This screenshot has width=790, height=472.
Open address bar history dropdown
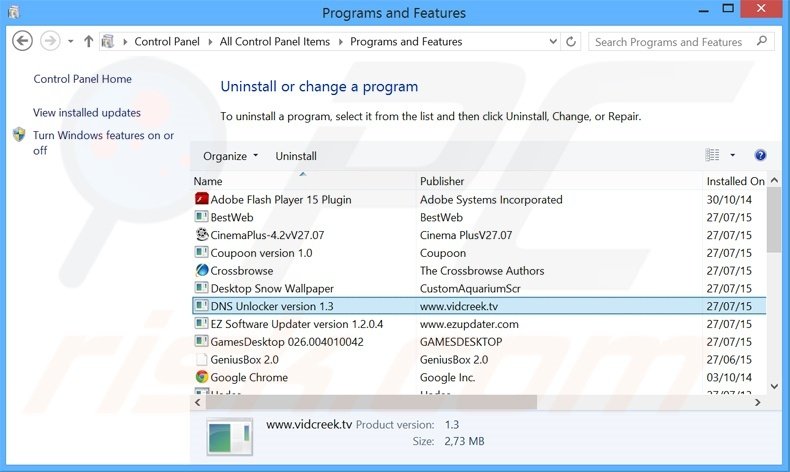(x=553, y=41)
